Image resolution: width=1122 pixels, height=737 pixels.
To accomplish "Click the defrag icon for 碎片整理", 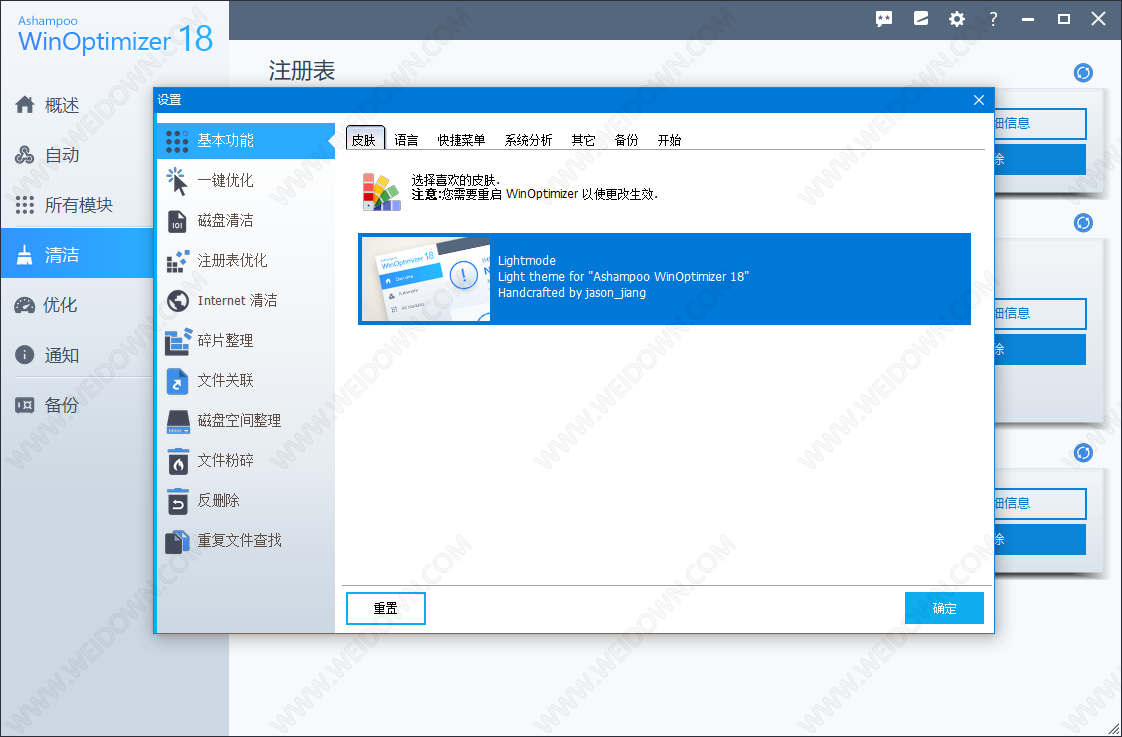I will [178, 341].
